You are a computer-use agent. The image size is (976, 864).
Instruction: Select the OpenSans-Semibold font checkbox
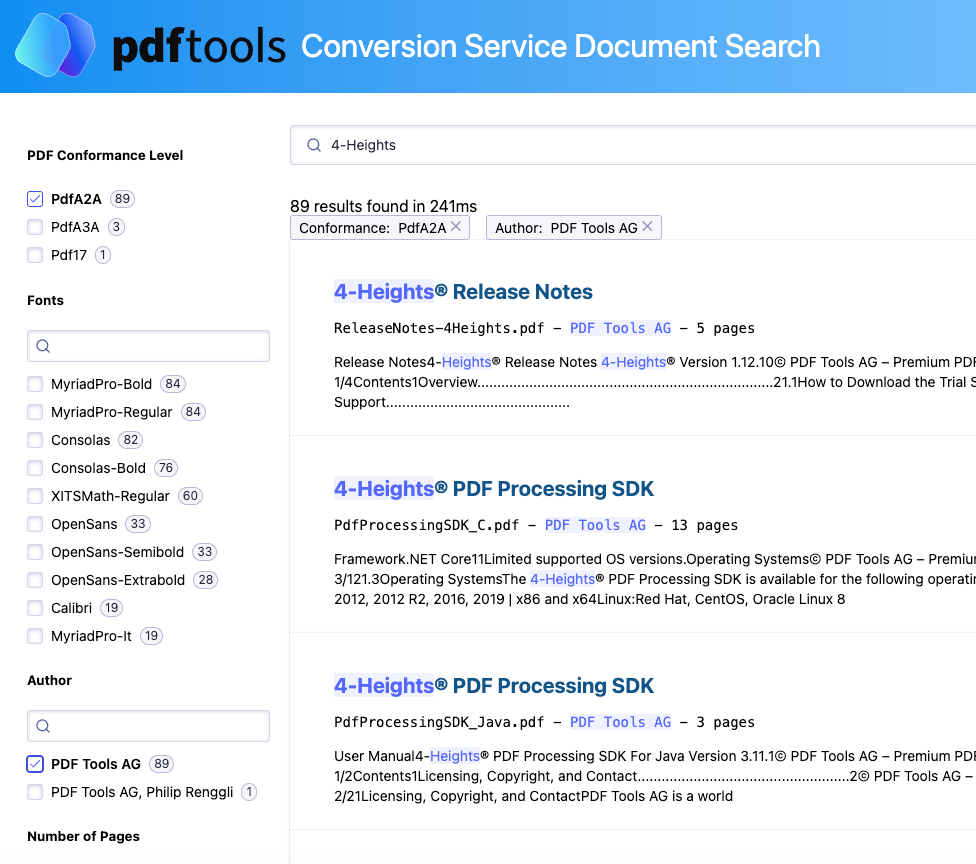click(35, 552)
